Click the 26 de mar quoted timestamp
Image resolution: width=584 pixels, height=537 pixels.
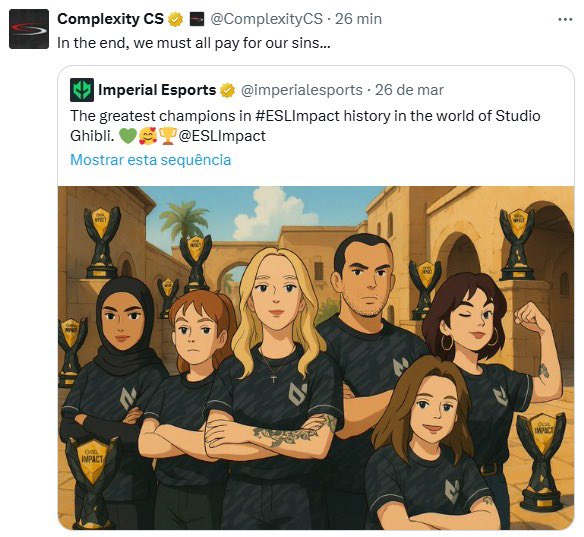(x=409, y=90)
